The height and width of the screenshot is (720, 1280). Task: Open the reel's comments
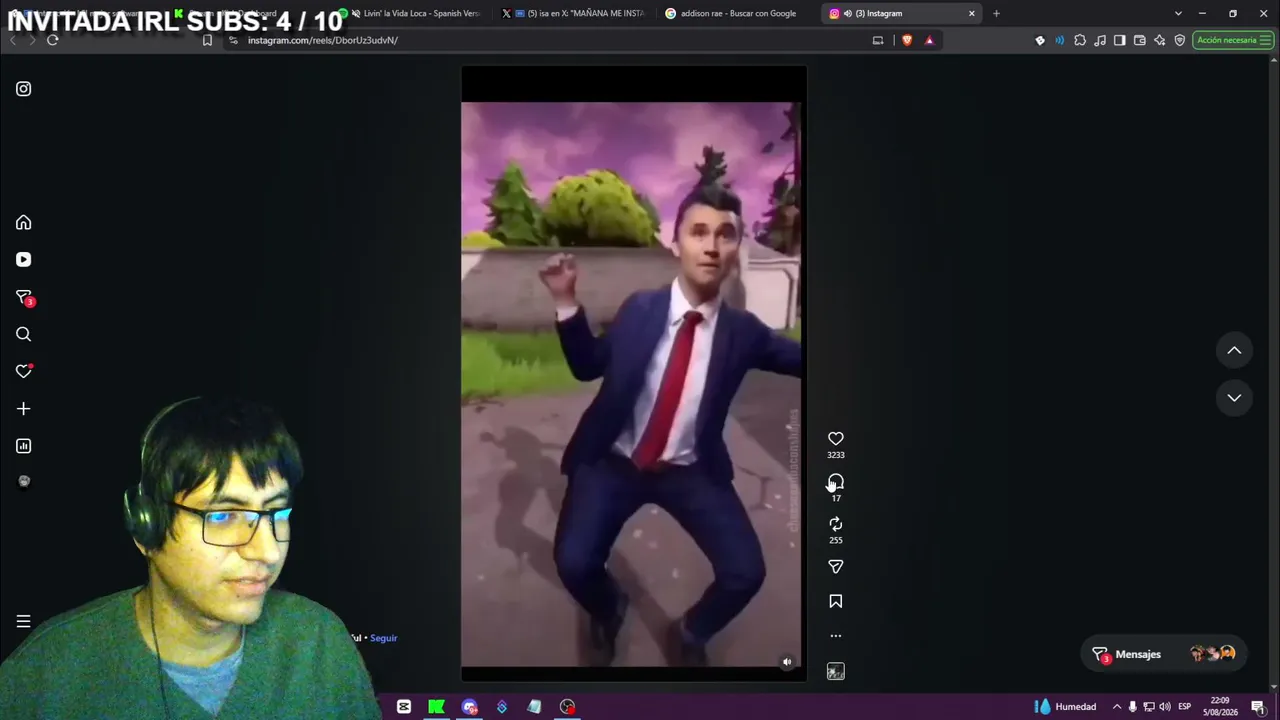pyautogui.click(x=836, y=483)
